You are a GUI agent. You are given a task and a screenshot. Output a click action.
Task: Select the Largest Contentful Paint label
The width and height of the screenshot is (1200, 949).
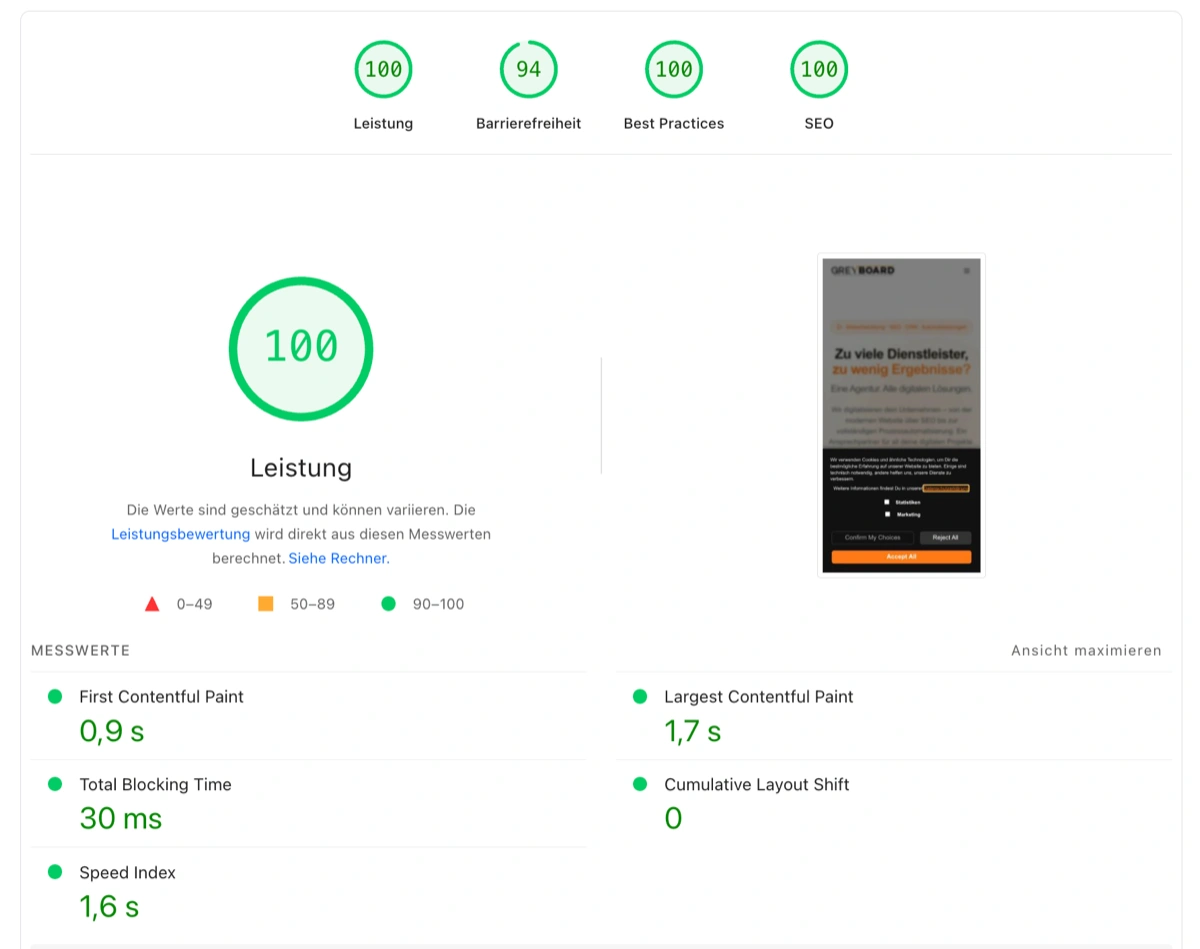(759, 697)
